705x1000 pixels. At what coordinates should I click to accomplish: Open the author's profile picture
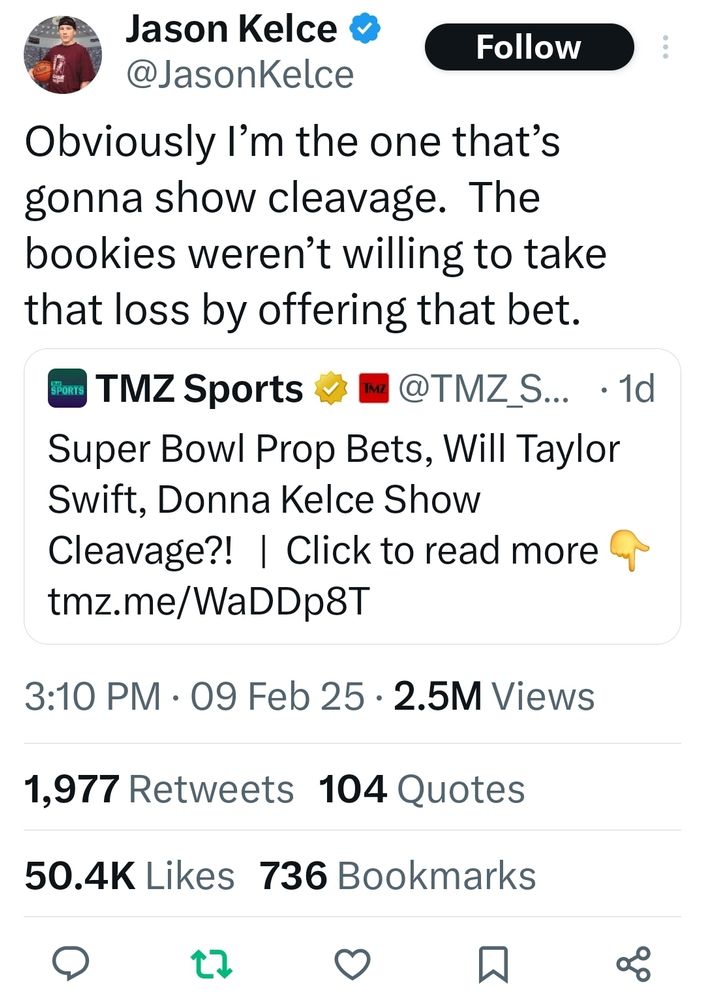pyautogui.click(x=61, y=54)
